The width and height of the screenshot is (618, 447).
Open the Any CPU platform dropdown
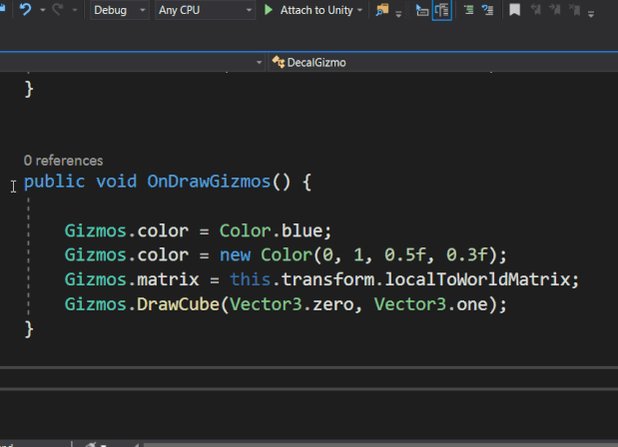[204, 10]
